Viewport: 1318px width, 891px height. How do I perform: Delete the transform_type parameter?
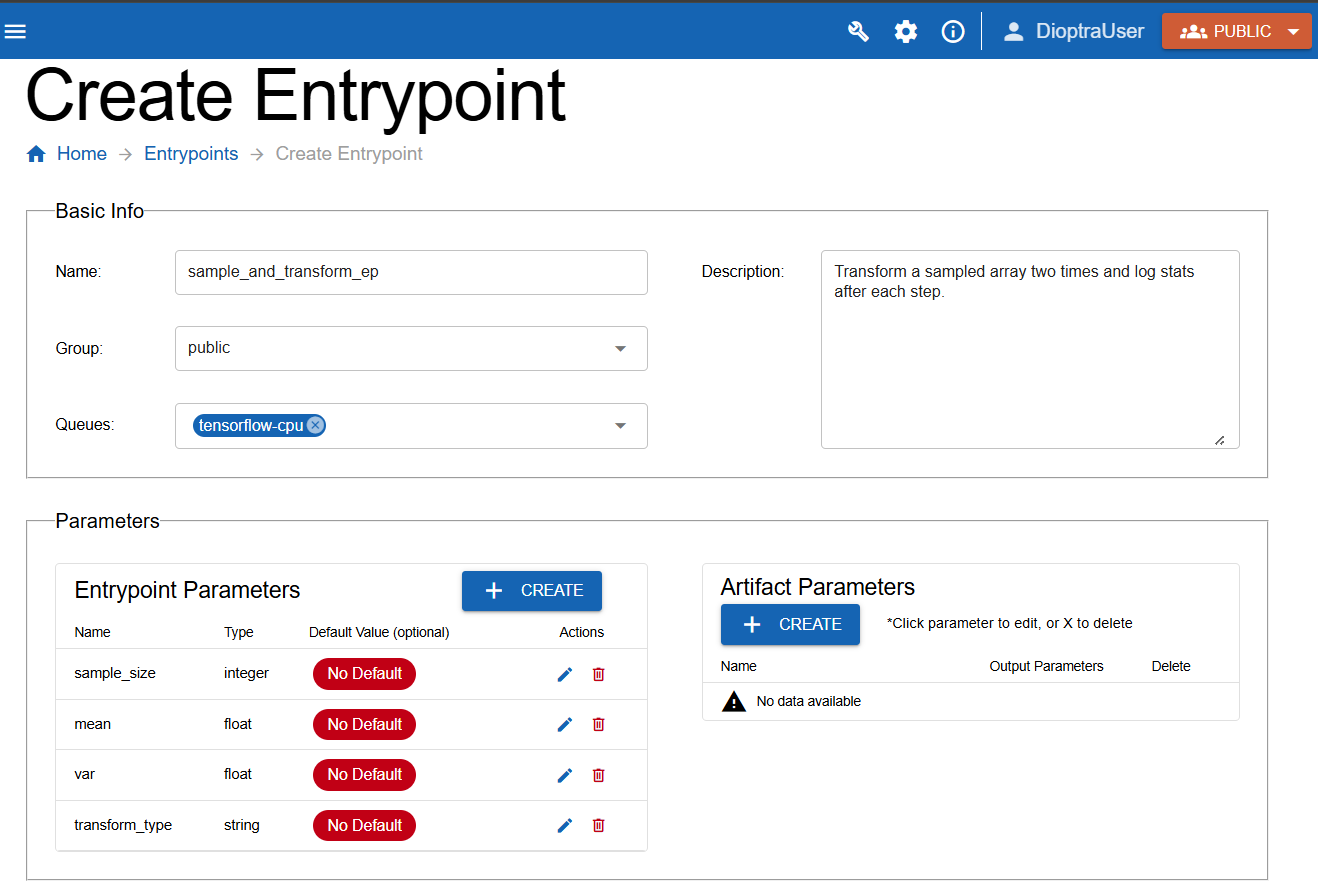coord(599,826)
